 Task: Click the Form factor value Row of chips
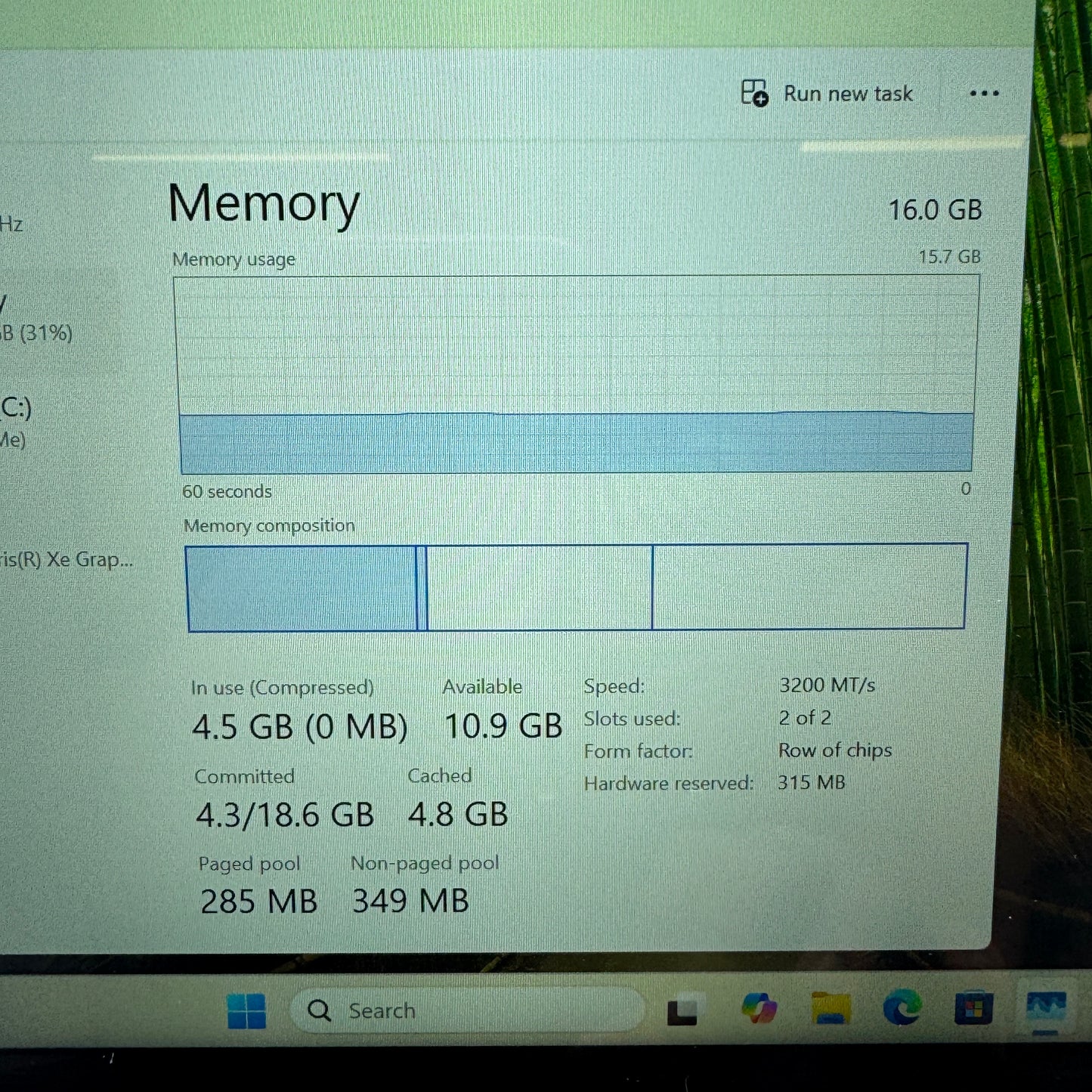[x=835, y=750]
